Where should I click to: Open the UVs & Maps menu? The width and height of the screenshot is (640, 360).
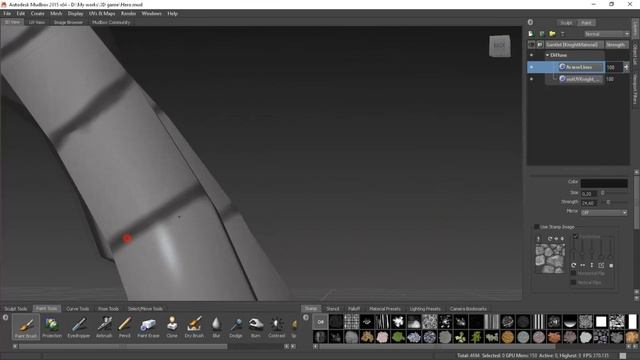coord(102,13)
